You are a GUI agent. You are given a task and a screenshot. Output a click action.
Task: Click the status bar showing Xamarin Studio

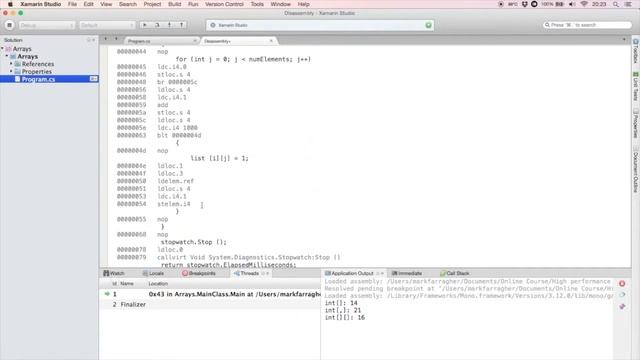click(320, 25)
